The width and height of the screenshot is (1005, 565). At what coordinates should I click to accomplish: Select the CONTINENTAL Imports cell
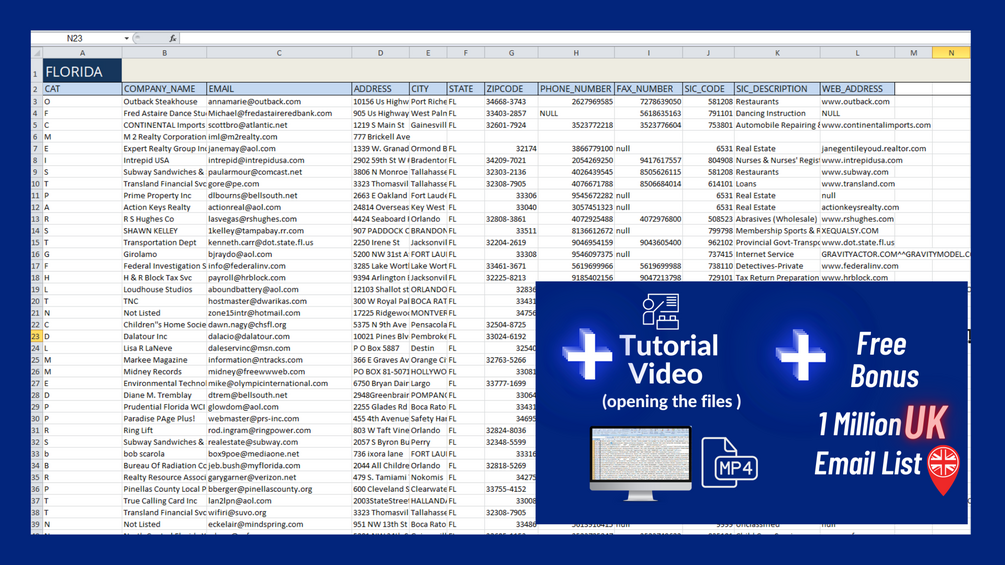164,125
